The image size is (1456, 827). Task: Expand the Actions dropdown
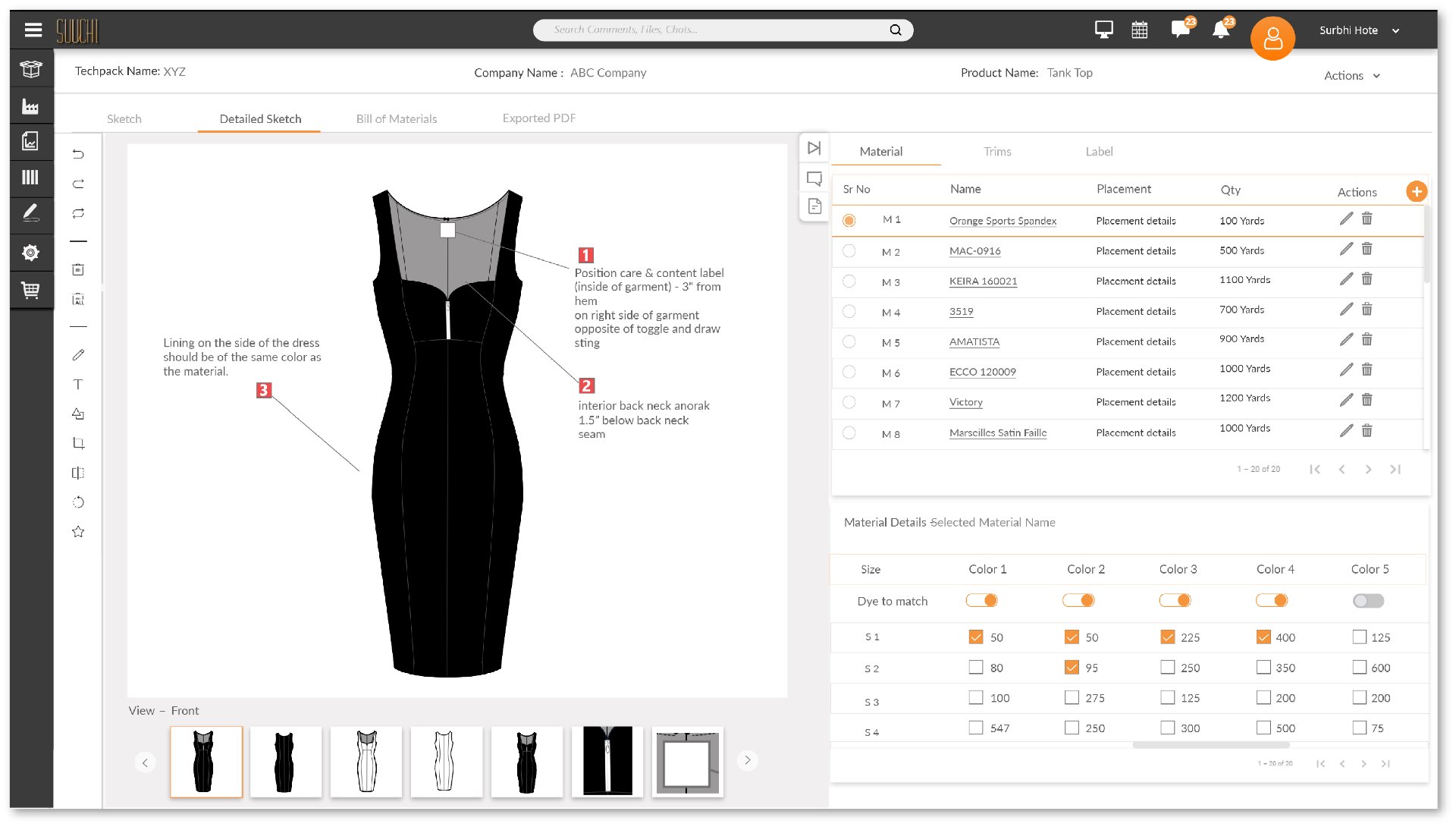coord(1352,75)
